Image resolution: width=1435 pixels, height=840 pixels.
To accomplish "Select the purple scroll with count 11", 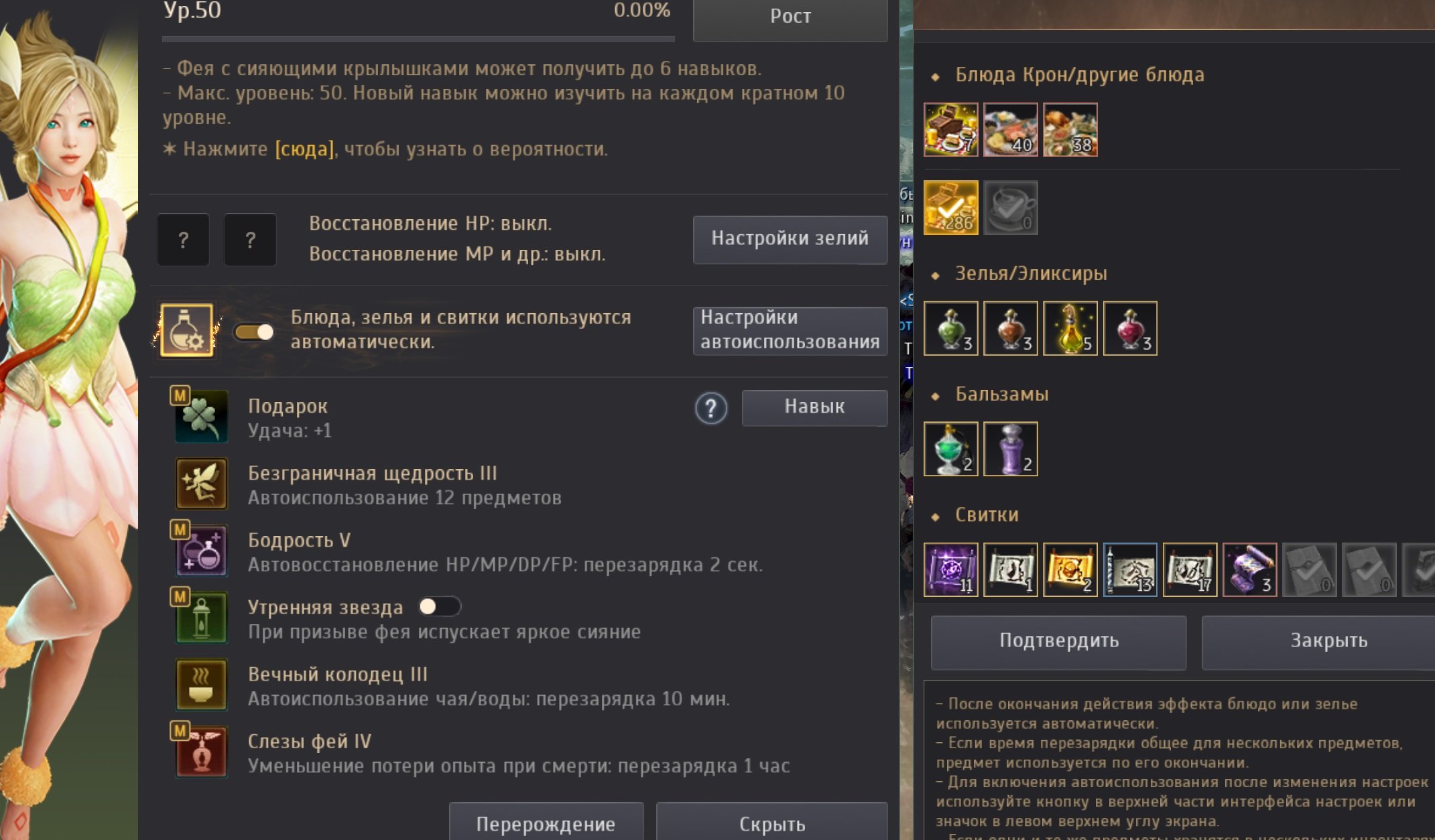I will coord(951,569).
